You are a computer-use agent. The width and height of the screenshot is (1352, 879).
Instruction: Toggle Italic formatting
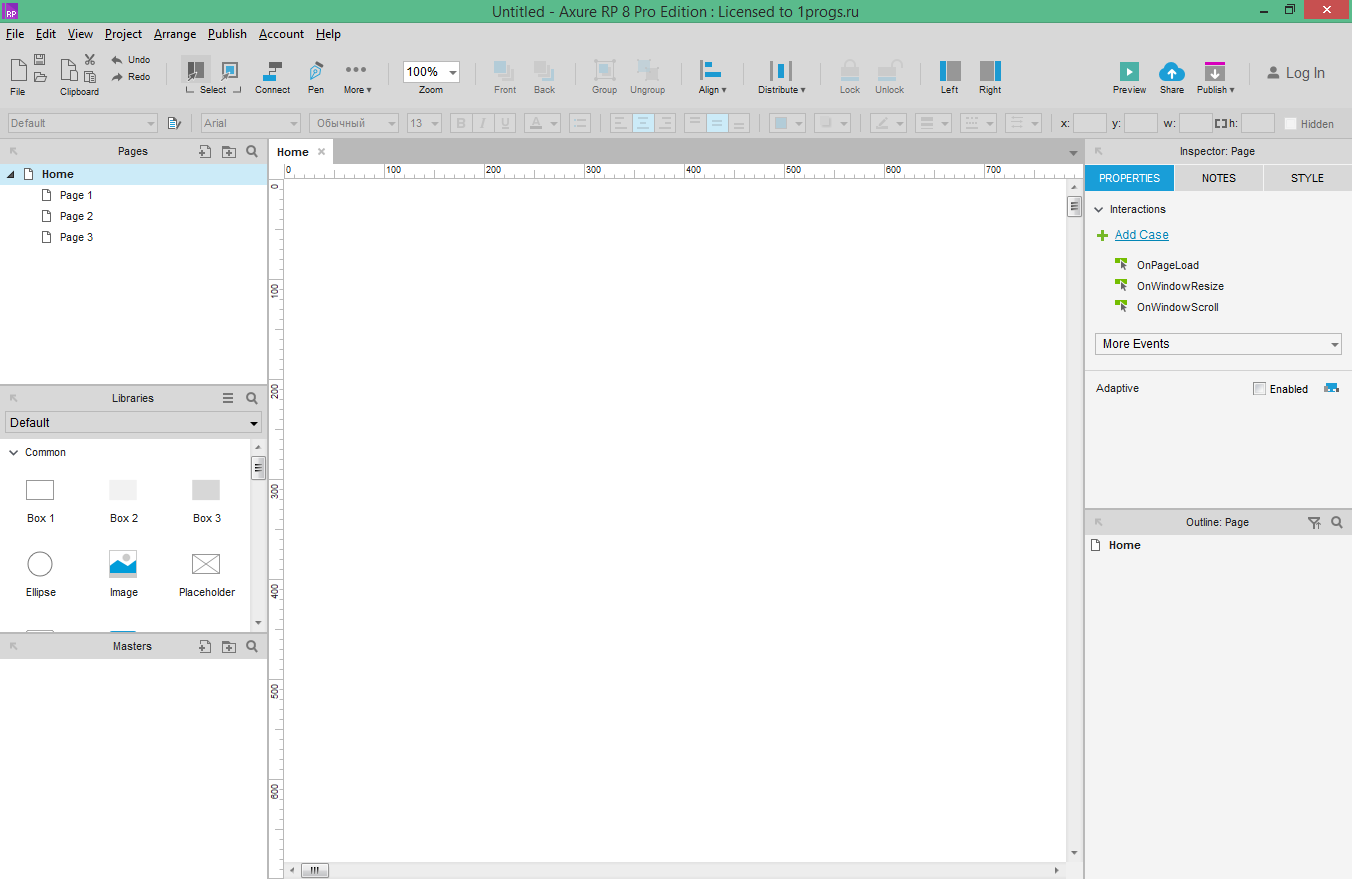pyautogui.click(x=483, y=124)
